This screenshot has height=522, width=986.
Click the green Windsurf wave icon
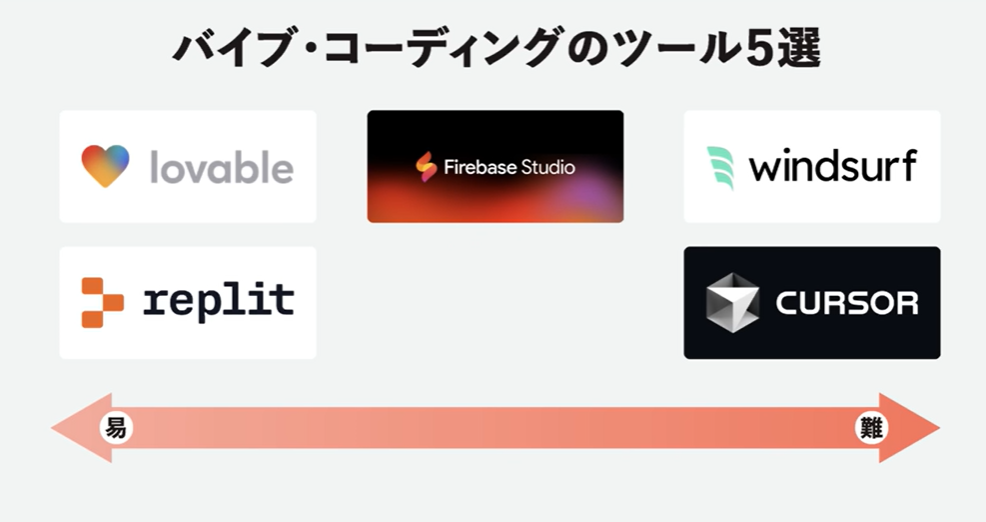click(x=721, y=168)
